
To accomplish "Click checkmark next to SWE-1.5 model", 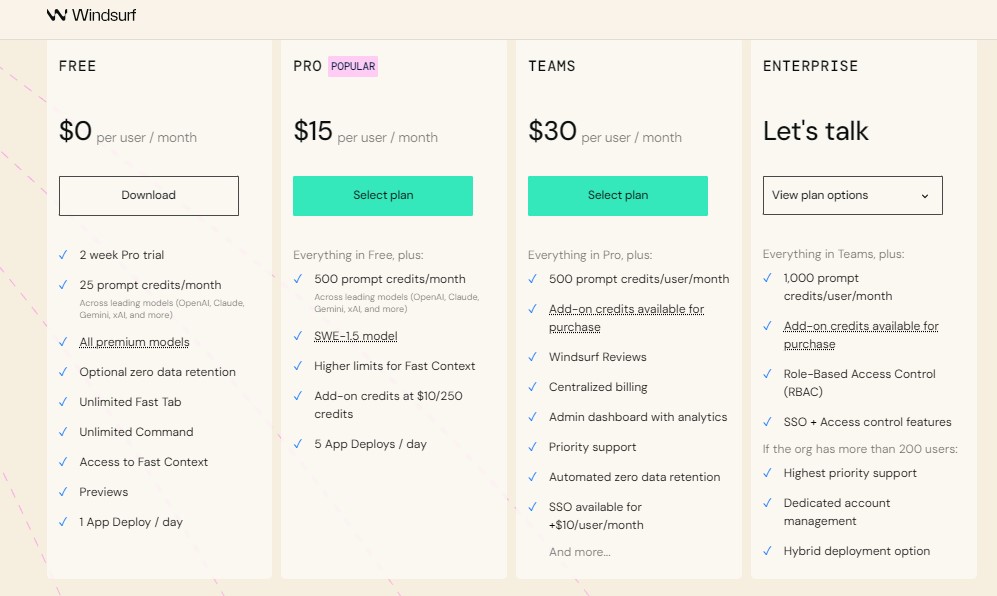I will coord(298,336).
